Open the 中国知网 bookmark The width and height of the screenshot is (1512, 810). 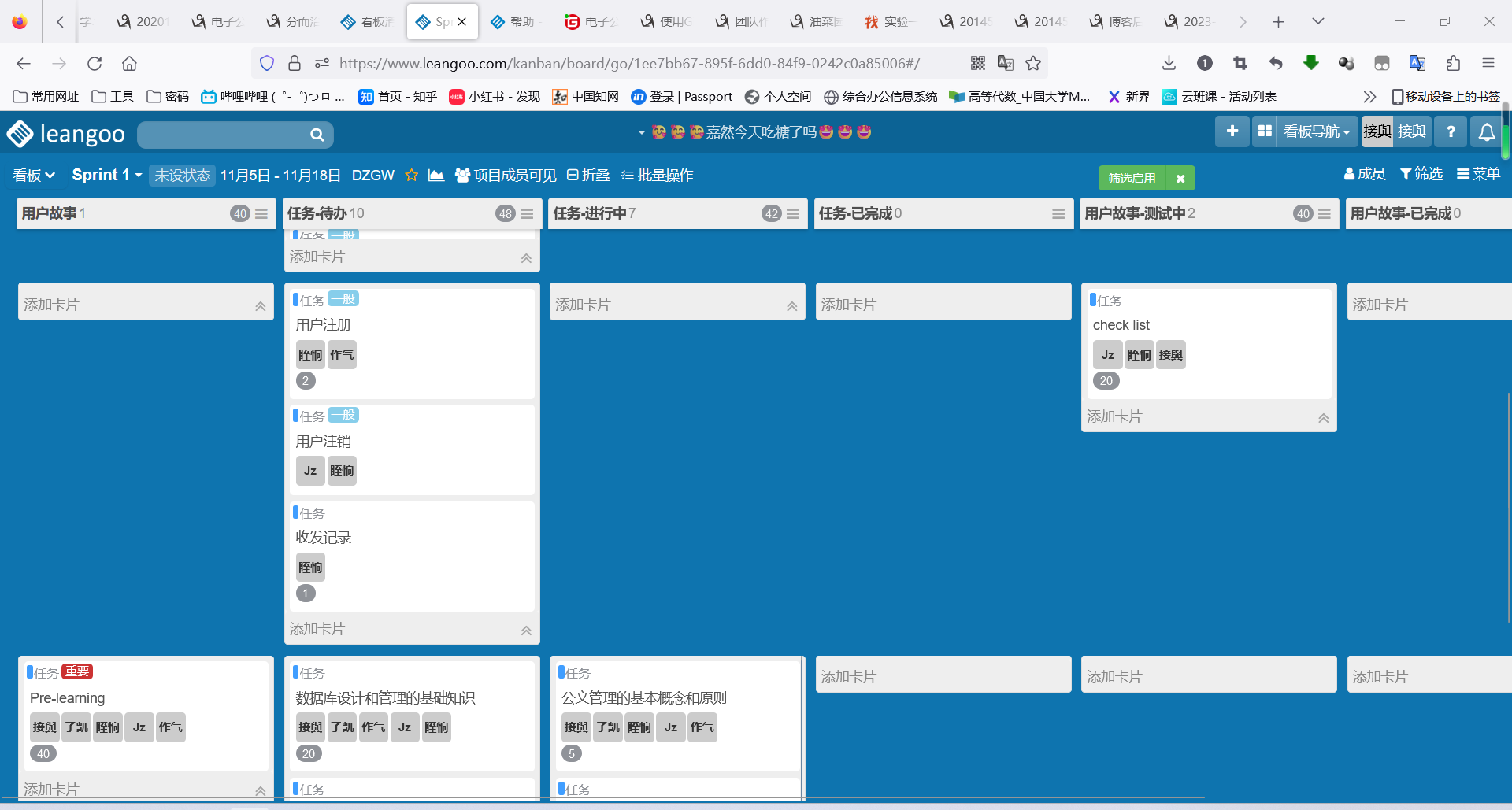pyautogui.click(x=585, y=97)
